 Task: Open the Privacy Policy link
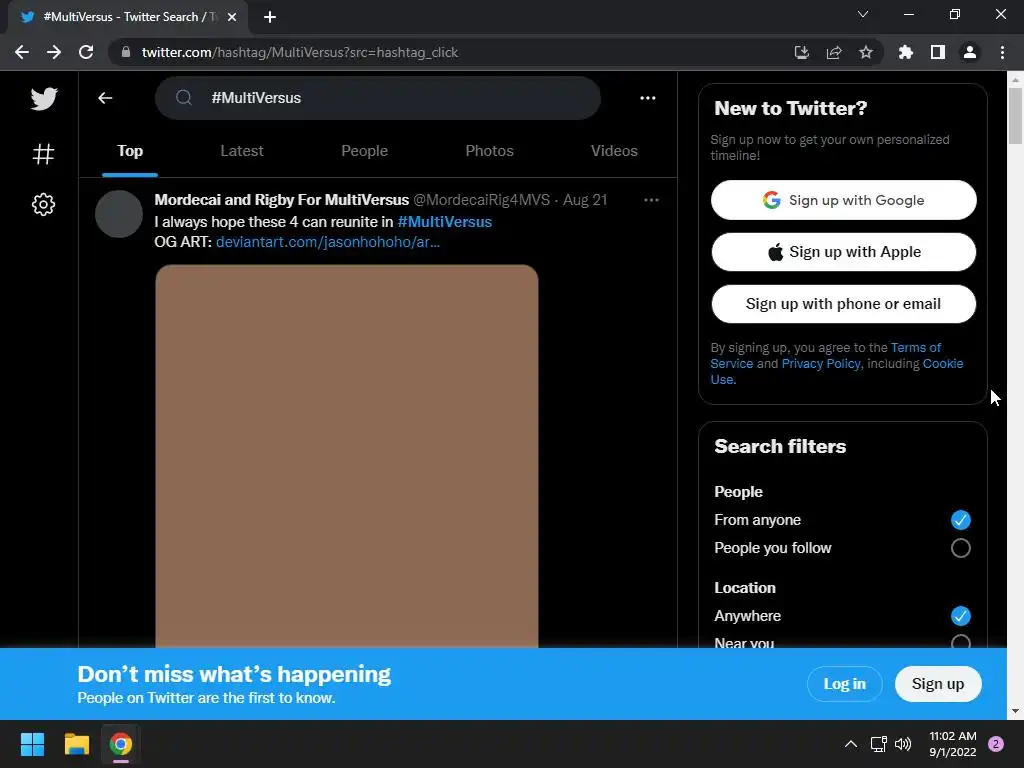pyautogui.click(x=821, y=364)
